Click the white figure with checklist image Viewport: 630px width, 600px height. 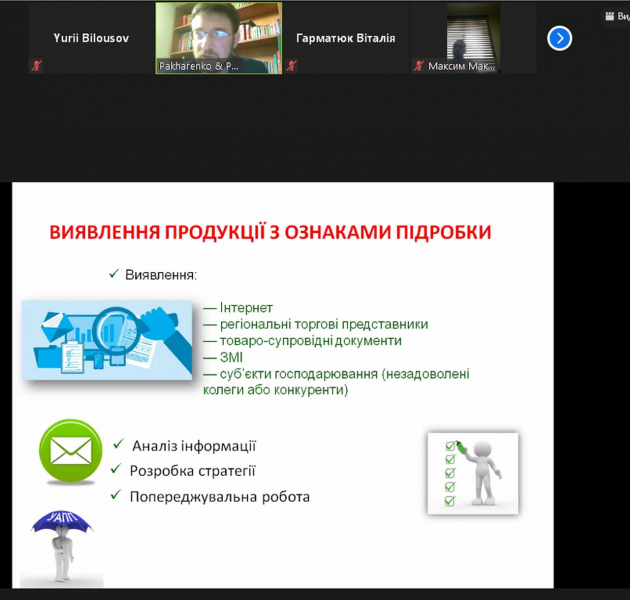(472, 473)
